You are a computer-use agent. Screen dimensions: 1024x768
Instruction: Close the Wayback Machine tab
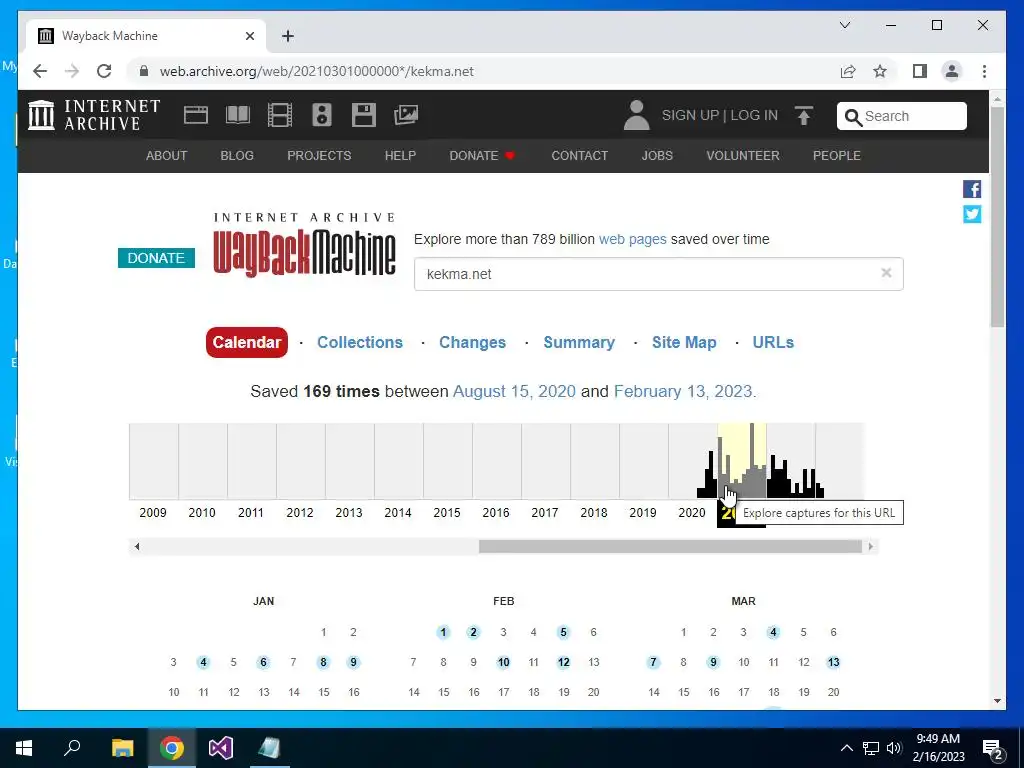(249, 36)
